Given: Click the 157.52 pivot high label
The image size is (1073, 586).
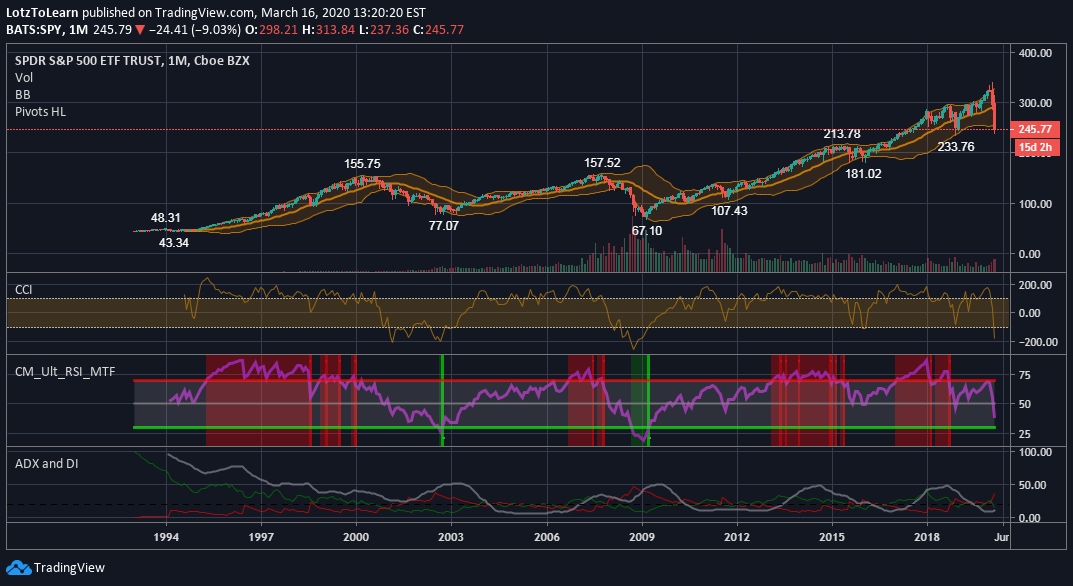Looking at the screenshot, I should (x=602, y=162).
